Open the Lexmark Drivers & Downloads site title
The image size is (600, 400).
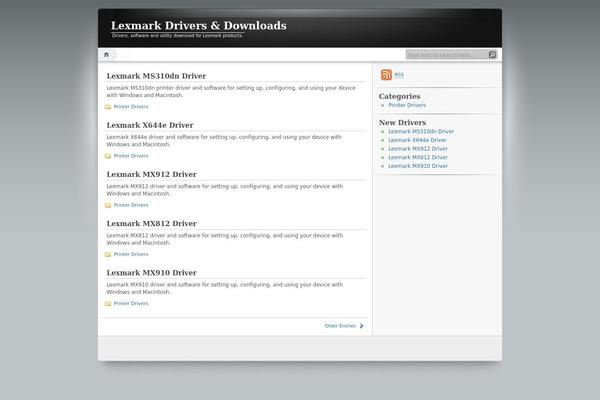(x=199, y=26)
